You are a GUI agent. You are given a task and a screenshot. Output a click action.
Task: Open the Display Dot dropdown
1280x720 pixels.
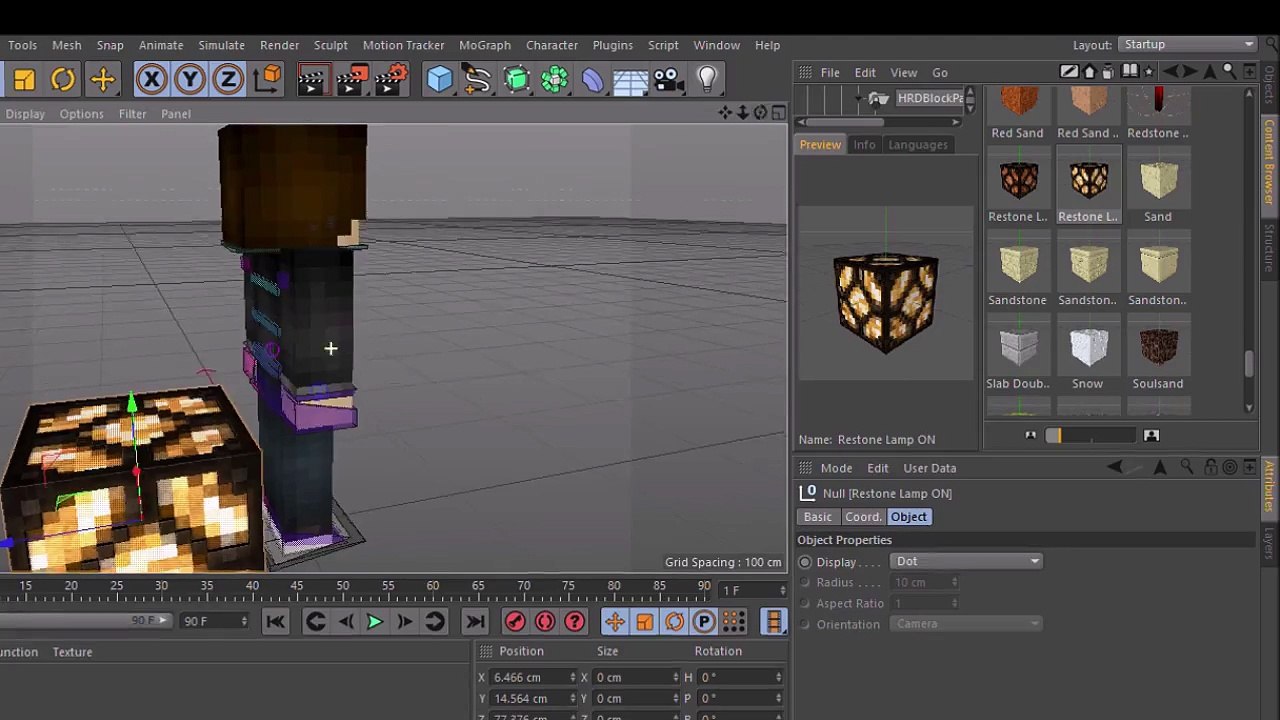[966, 562]
